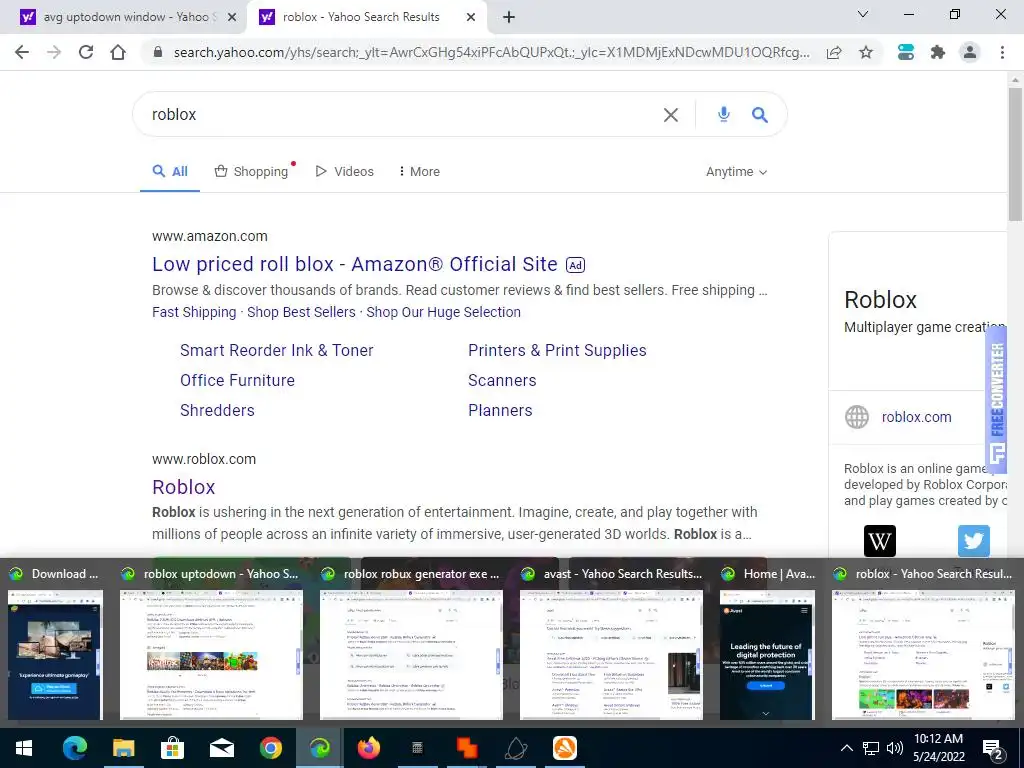
Task: Switch to Videos results
Action: (x=345, y=172)
